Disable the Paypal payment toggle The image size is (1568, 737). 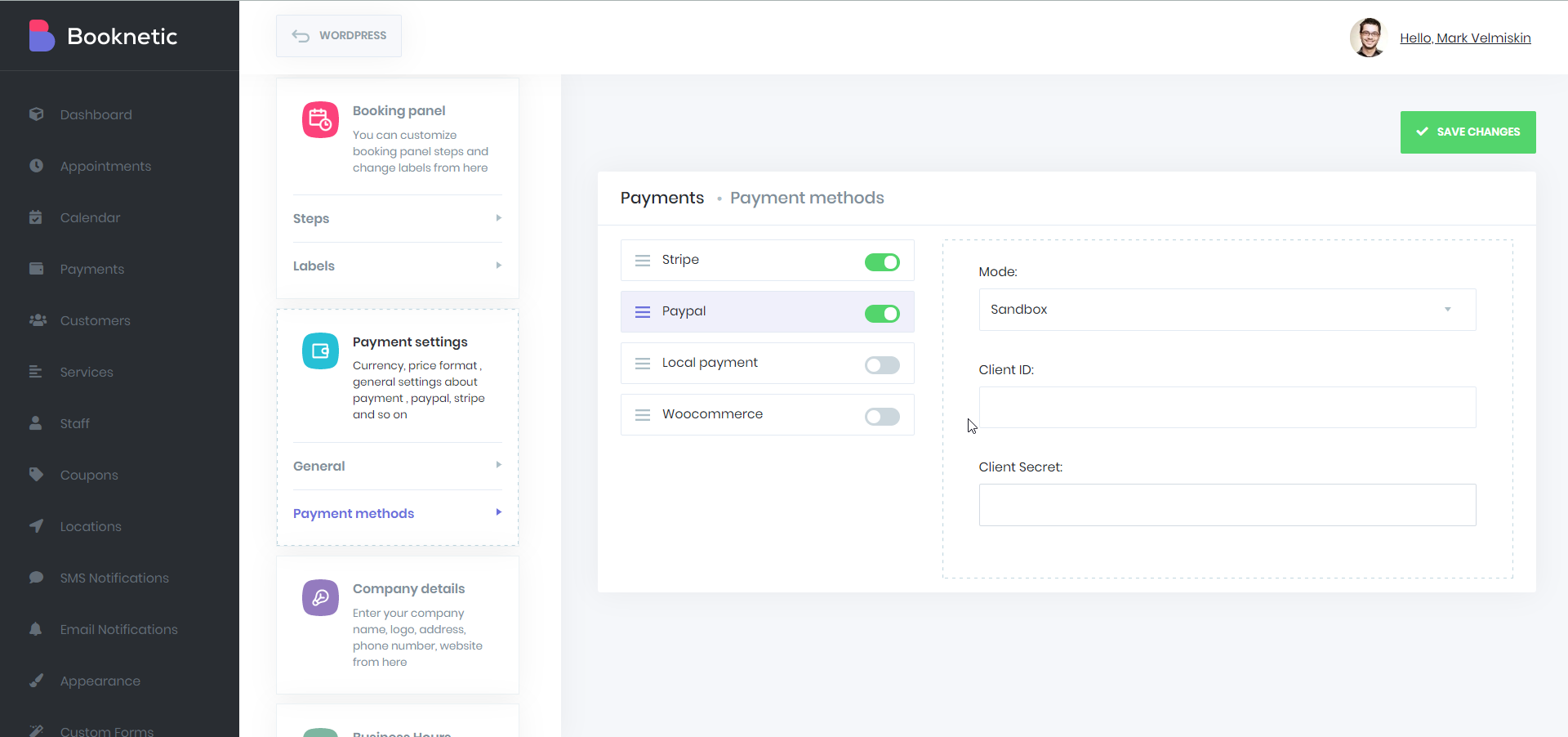pyautogui.click(x=882, y=314)
